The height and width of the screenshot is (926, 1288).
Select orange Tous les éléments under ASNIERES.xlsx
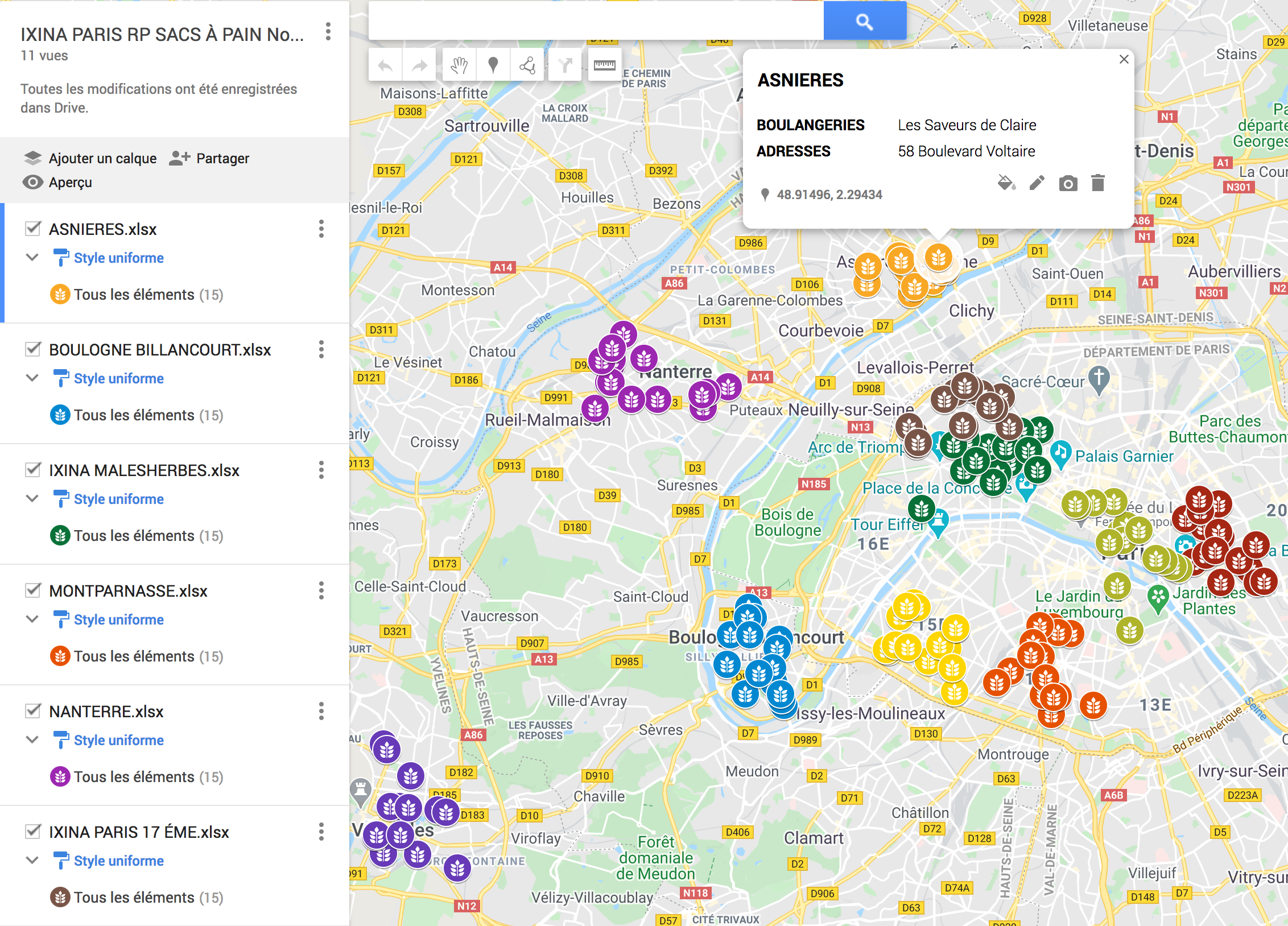coord(137,295)
